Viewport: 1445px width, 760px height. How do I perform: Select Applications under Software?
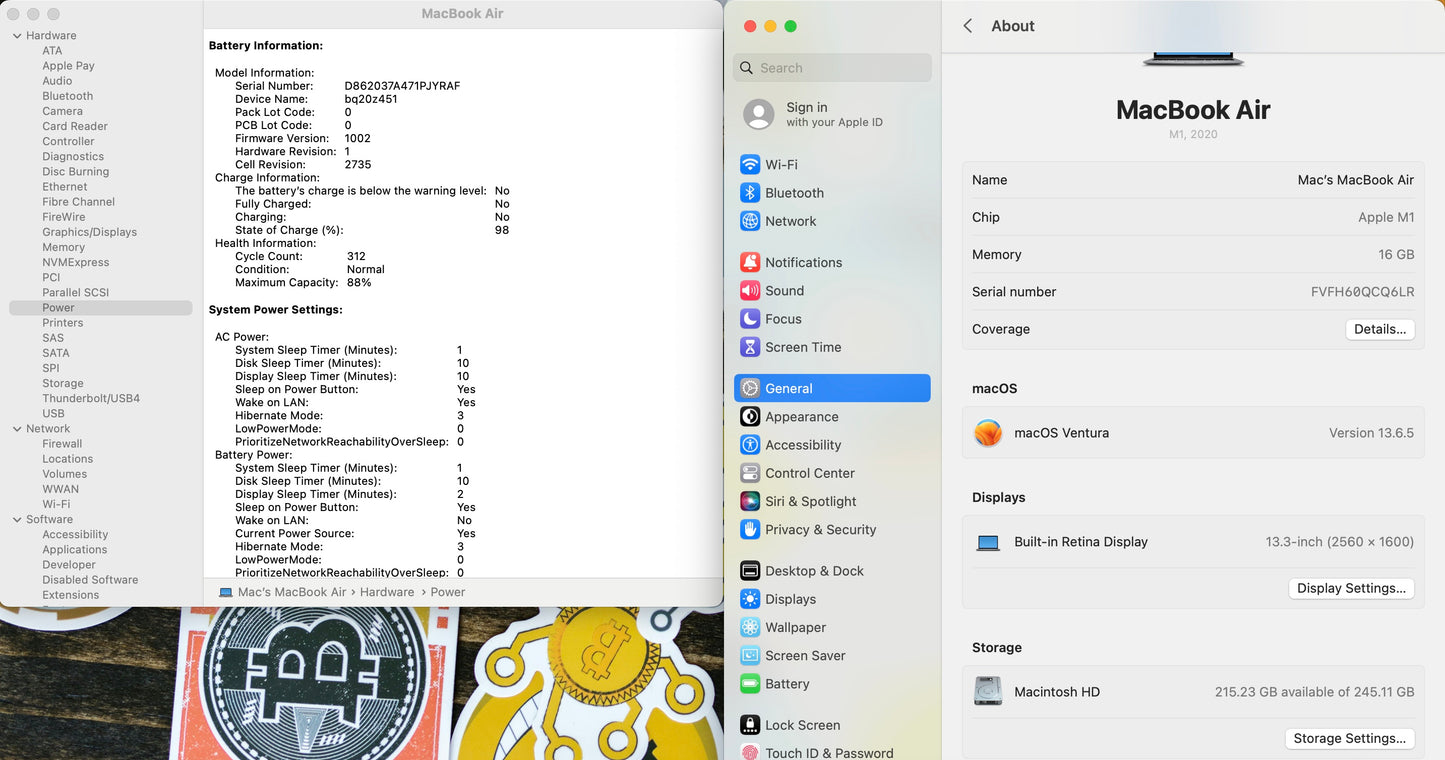coord(75,550)
